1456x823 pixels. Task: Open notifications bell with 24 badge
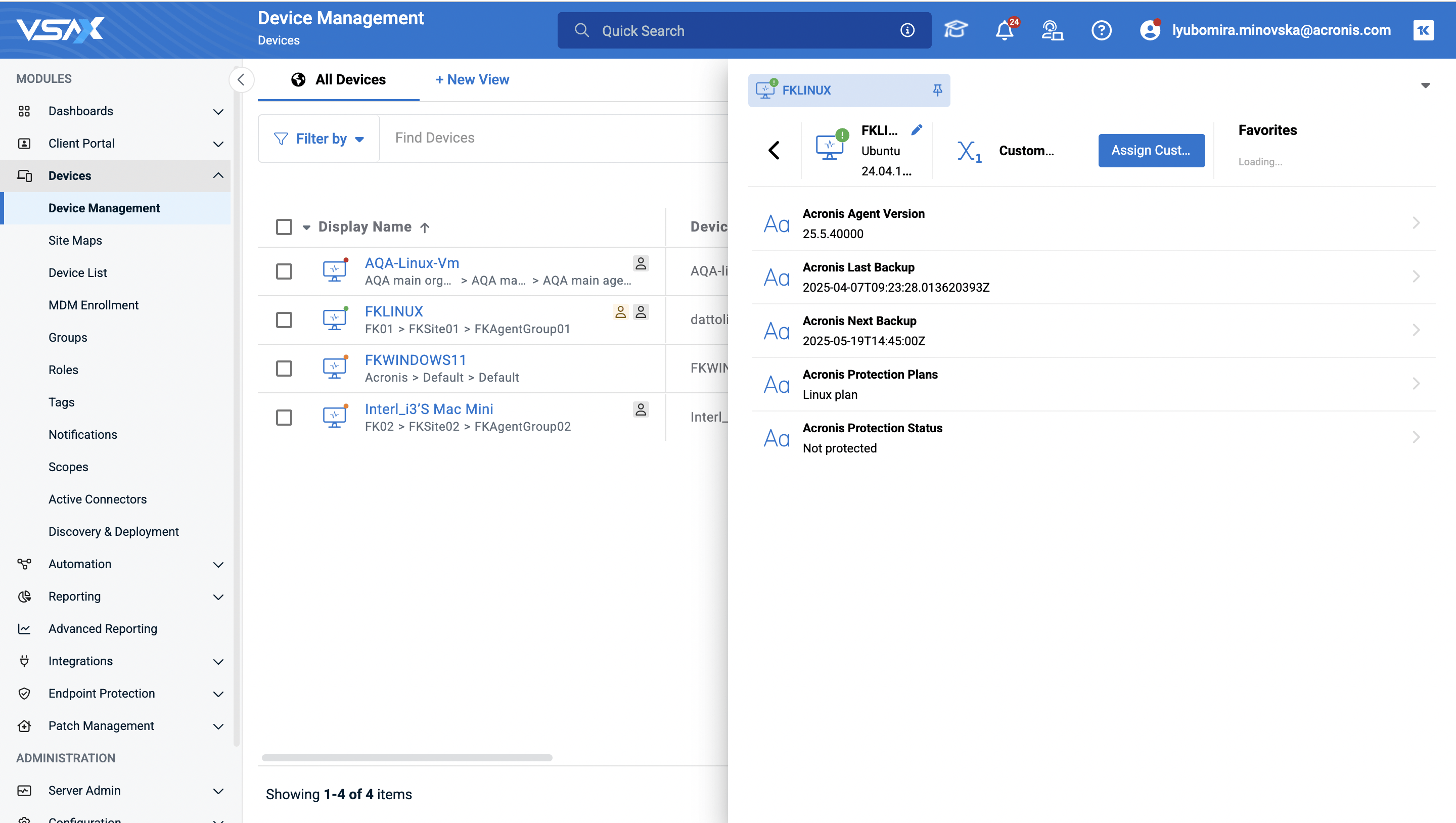(x=1005, y=30)
